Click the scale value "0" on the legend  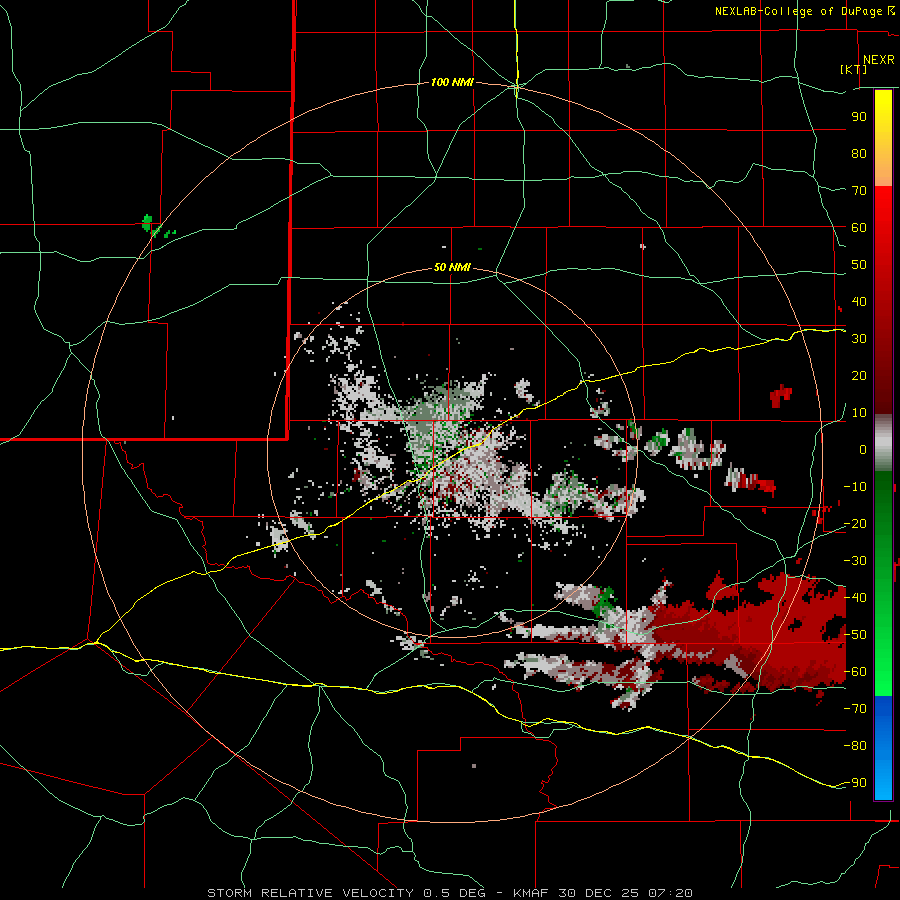[863, 450]
